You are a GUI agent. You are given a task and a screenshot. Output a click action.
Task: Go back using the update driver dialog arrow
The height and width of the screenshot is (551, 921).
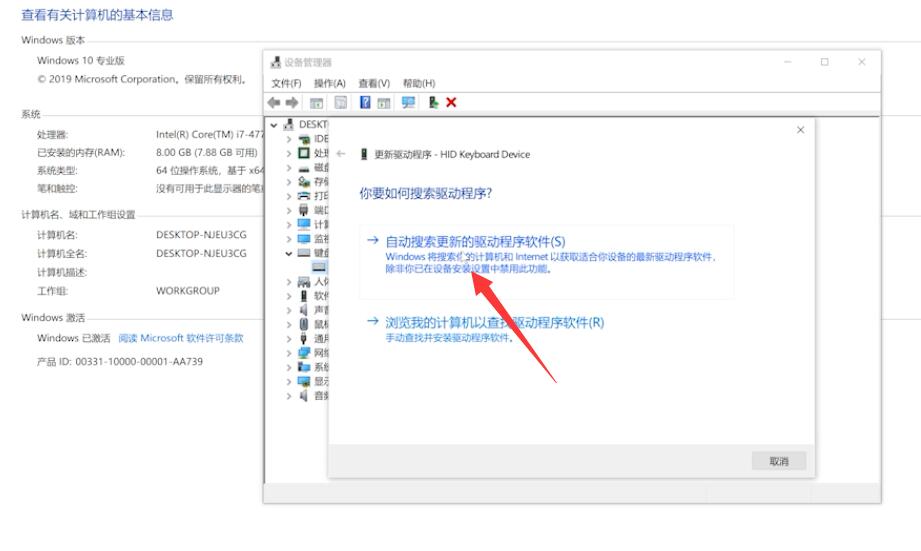click(341, 154)
